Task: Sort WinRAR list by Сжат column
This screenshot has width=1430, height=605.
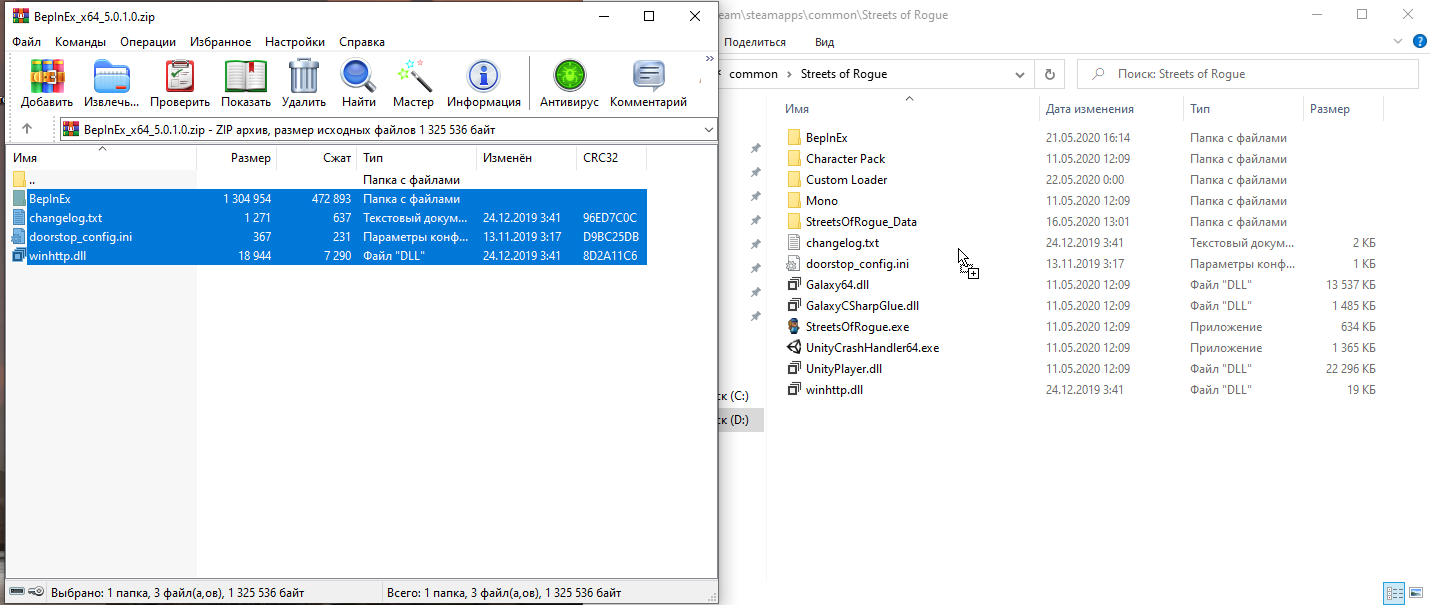Action: point(317,158)
